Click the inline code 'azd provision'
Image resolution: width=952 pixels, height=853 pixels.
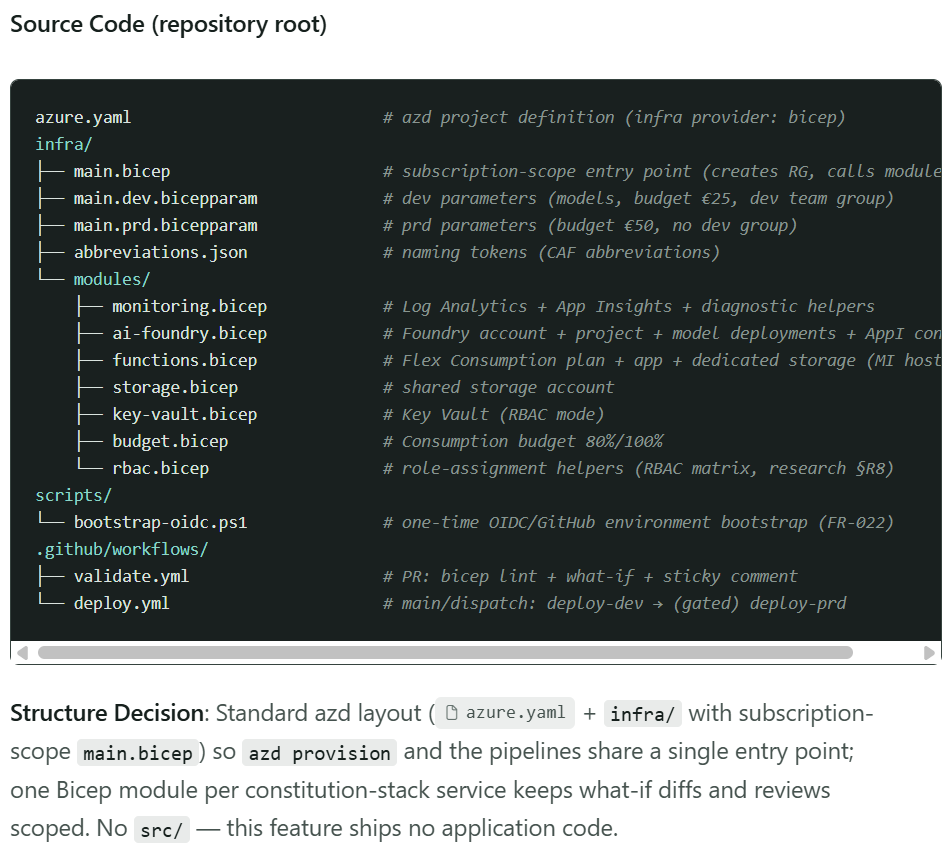[319, 753]
